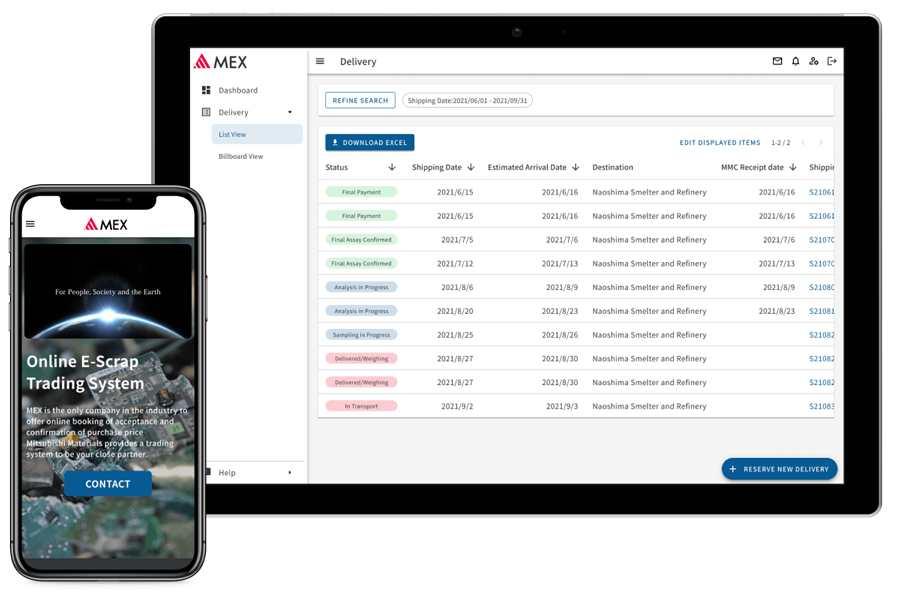Click the Refine Search button
This screenshot has width=900, height=597.
coord(360,100)
